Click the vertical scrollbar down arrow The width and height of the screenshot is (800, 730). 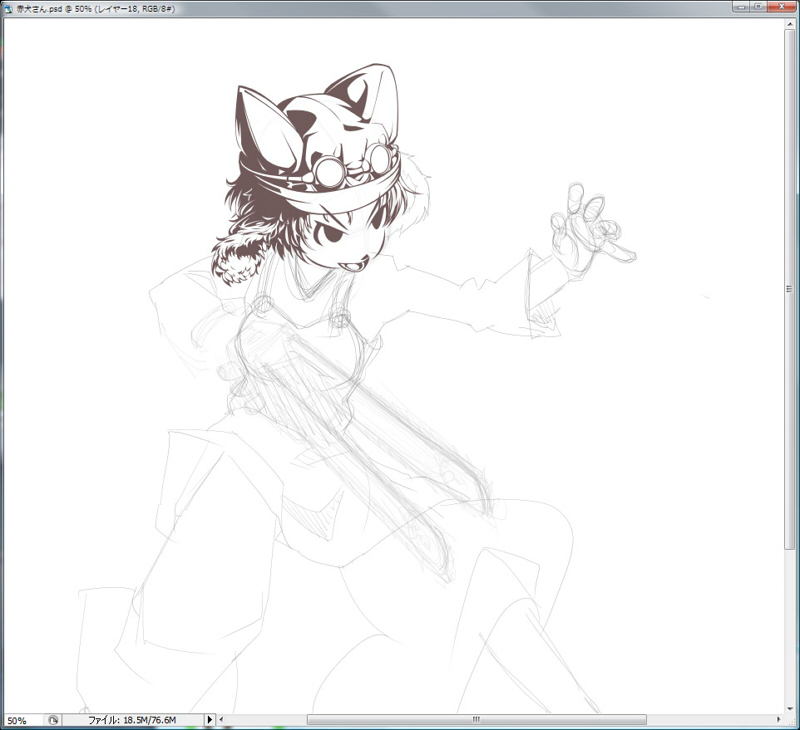coord(790,709)
